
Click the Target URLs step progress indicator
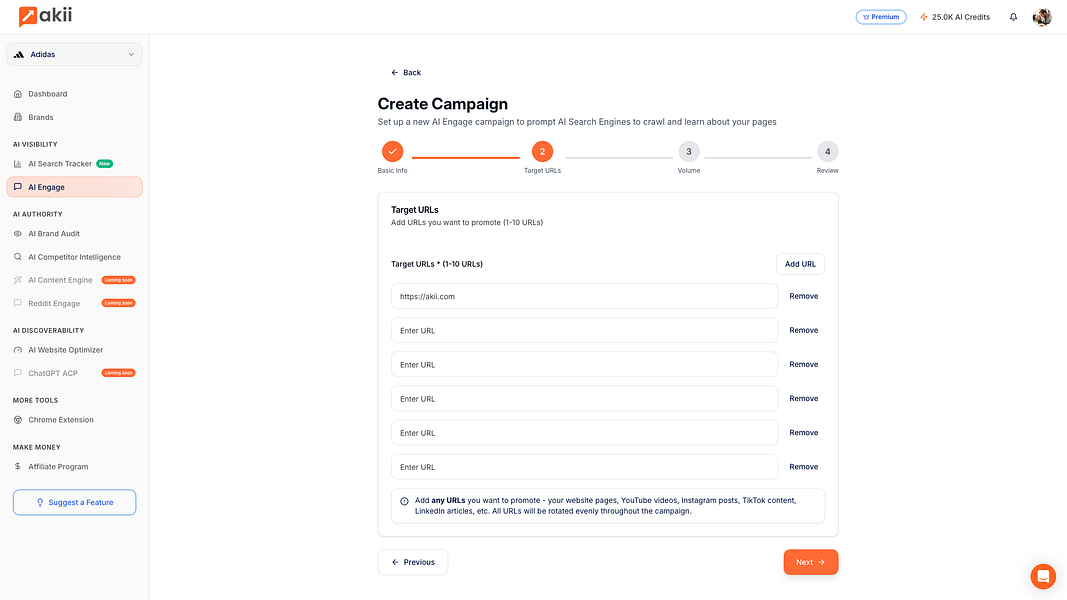541,152
